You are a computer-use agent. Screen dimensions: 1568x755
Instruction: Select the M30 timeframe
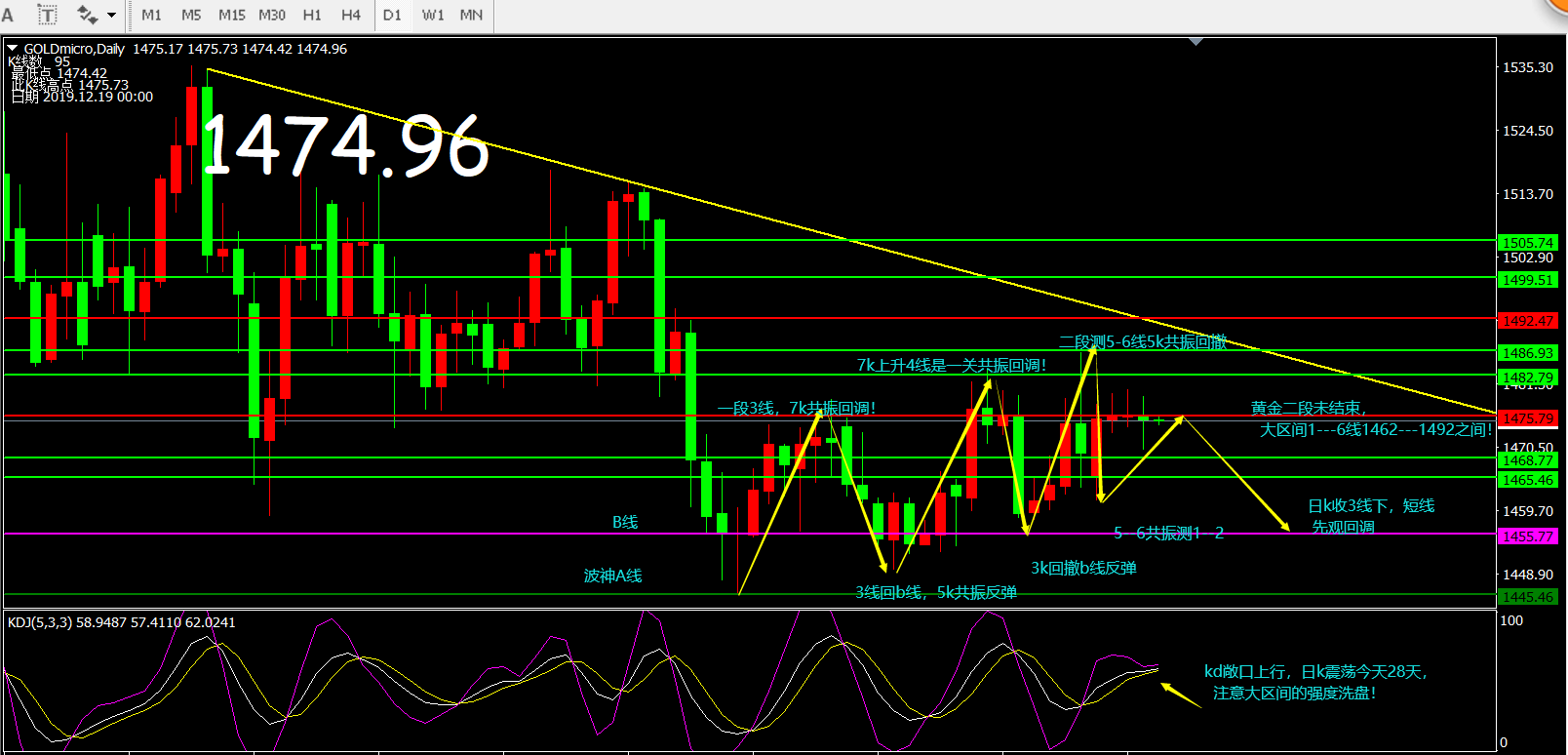(272, 15)
